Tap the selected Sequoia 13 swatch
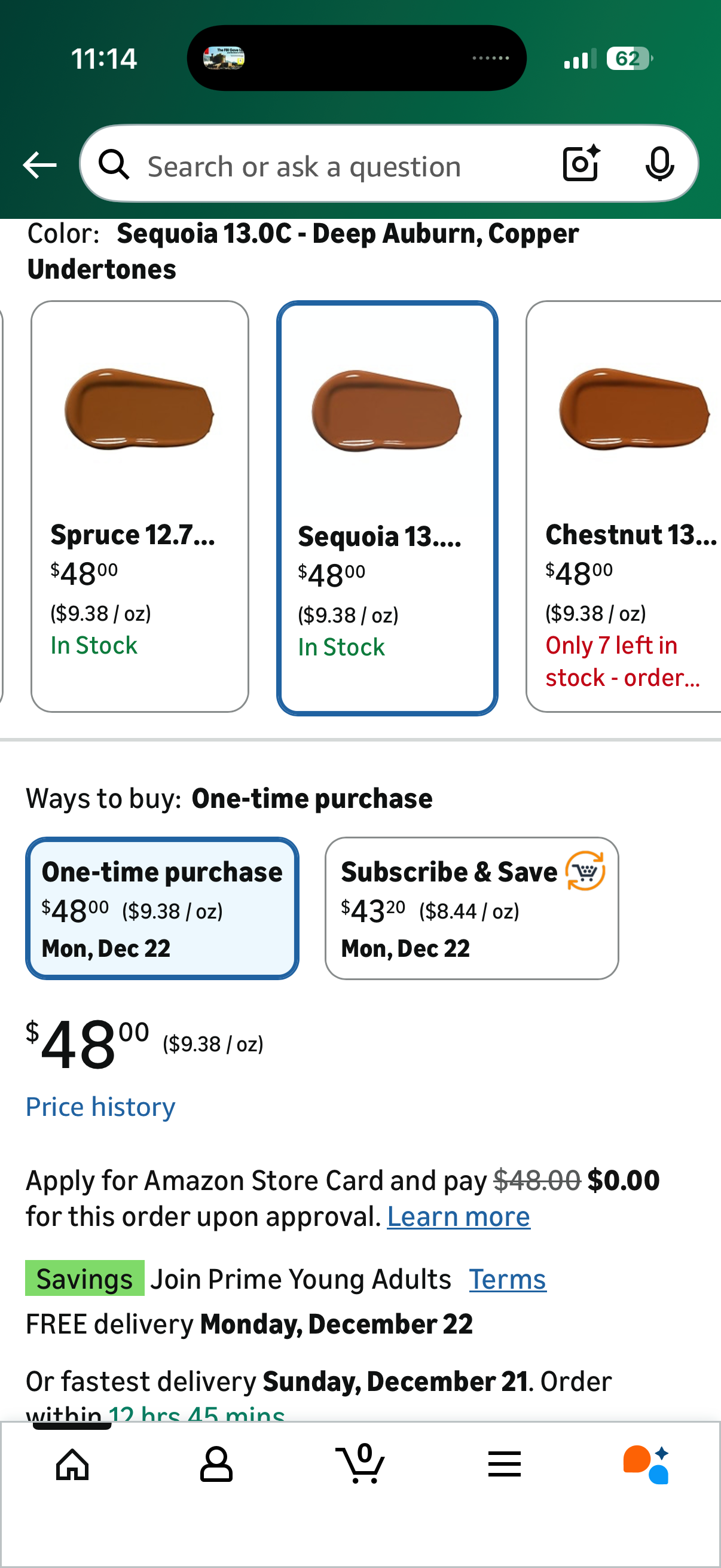 [387, 508]
